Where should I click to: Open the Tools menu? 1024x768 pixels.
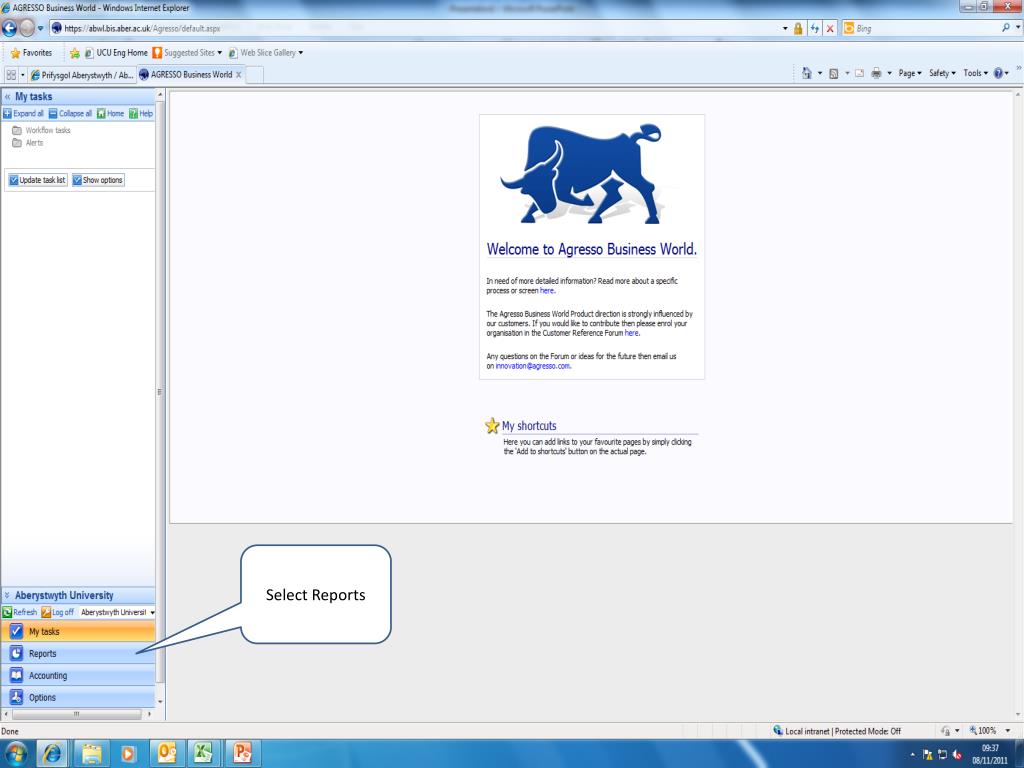(x=976, y=73)
